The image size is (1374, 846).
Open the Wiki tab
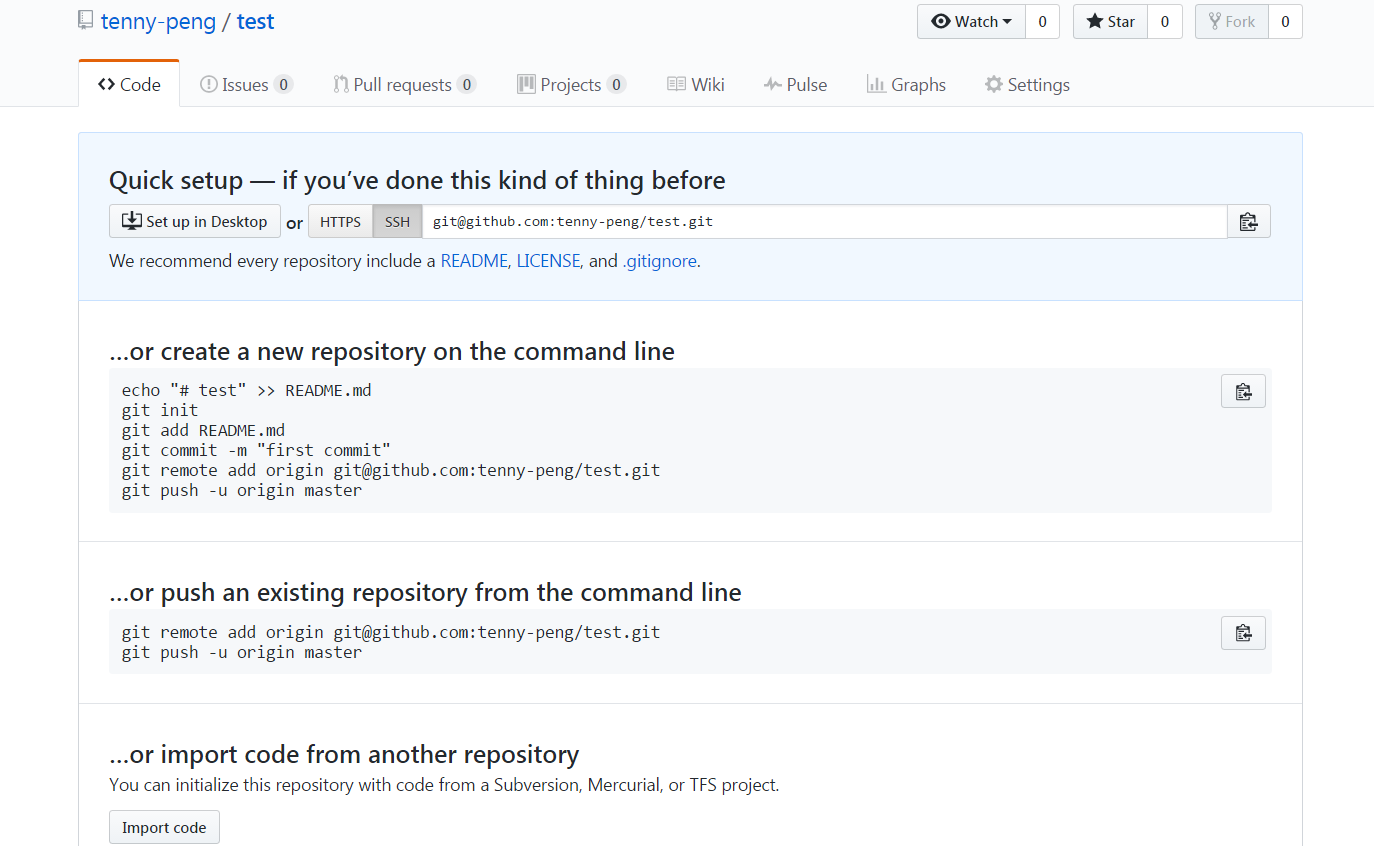pos(696,84)
